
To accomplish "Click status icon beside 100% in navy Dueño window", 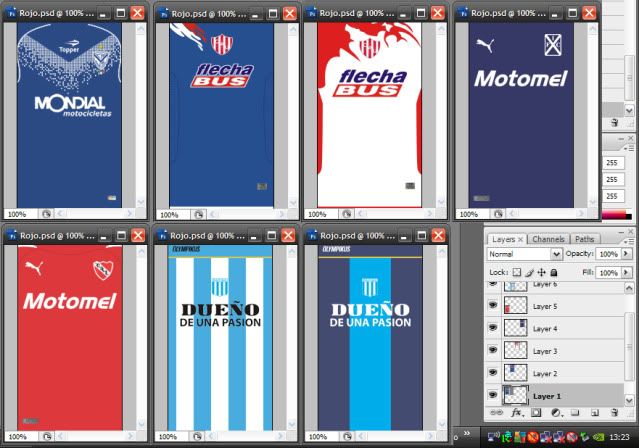I will 347,436.
